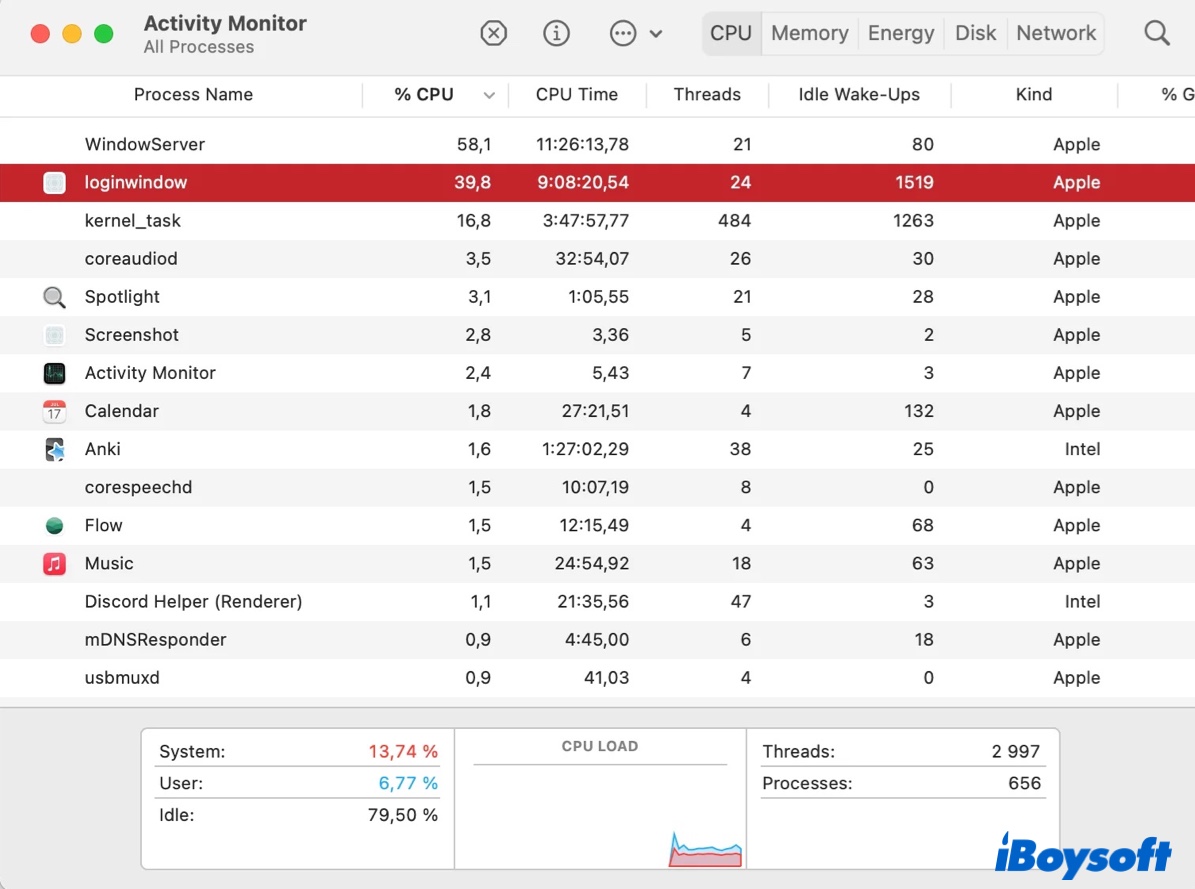Screen dimensions: 1195x889
Task: Switch to the Disk tab
Action: pos(975,33)
